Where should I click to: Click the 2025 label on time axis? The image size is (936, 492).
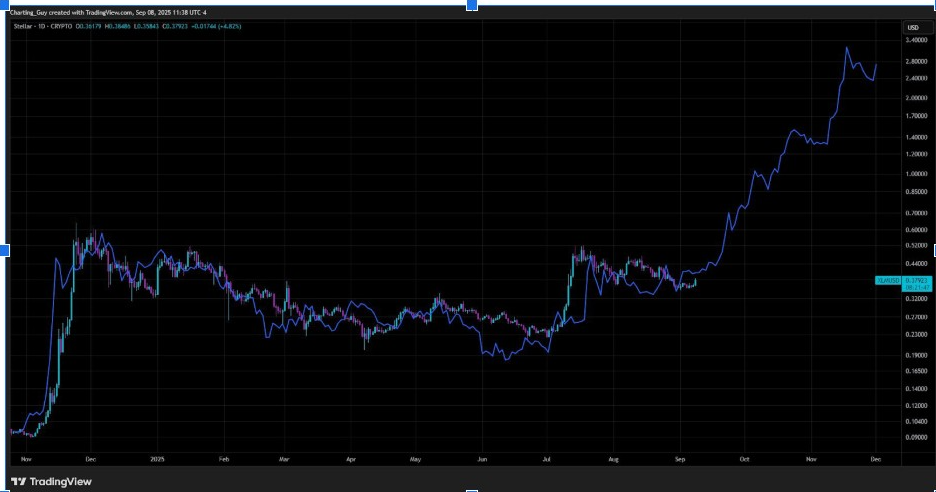[x=157, y=460]
